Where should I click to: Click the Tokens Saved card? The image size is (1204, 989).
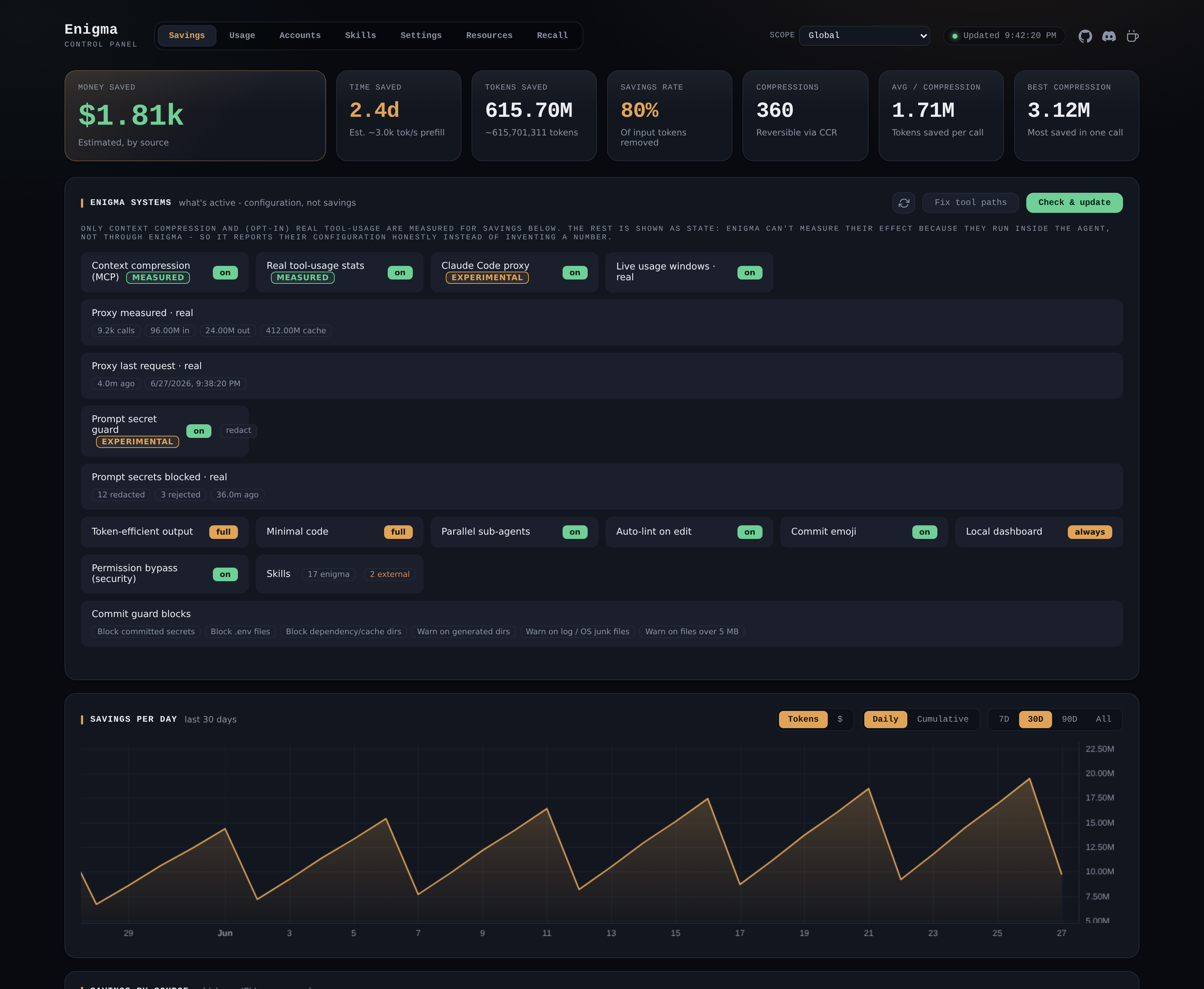[x=534, y=116]
